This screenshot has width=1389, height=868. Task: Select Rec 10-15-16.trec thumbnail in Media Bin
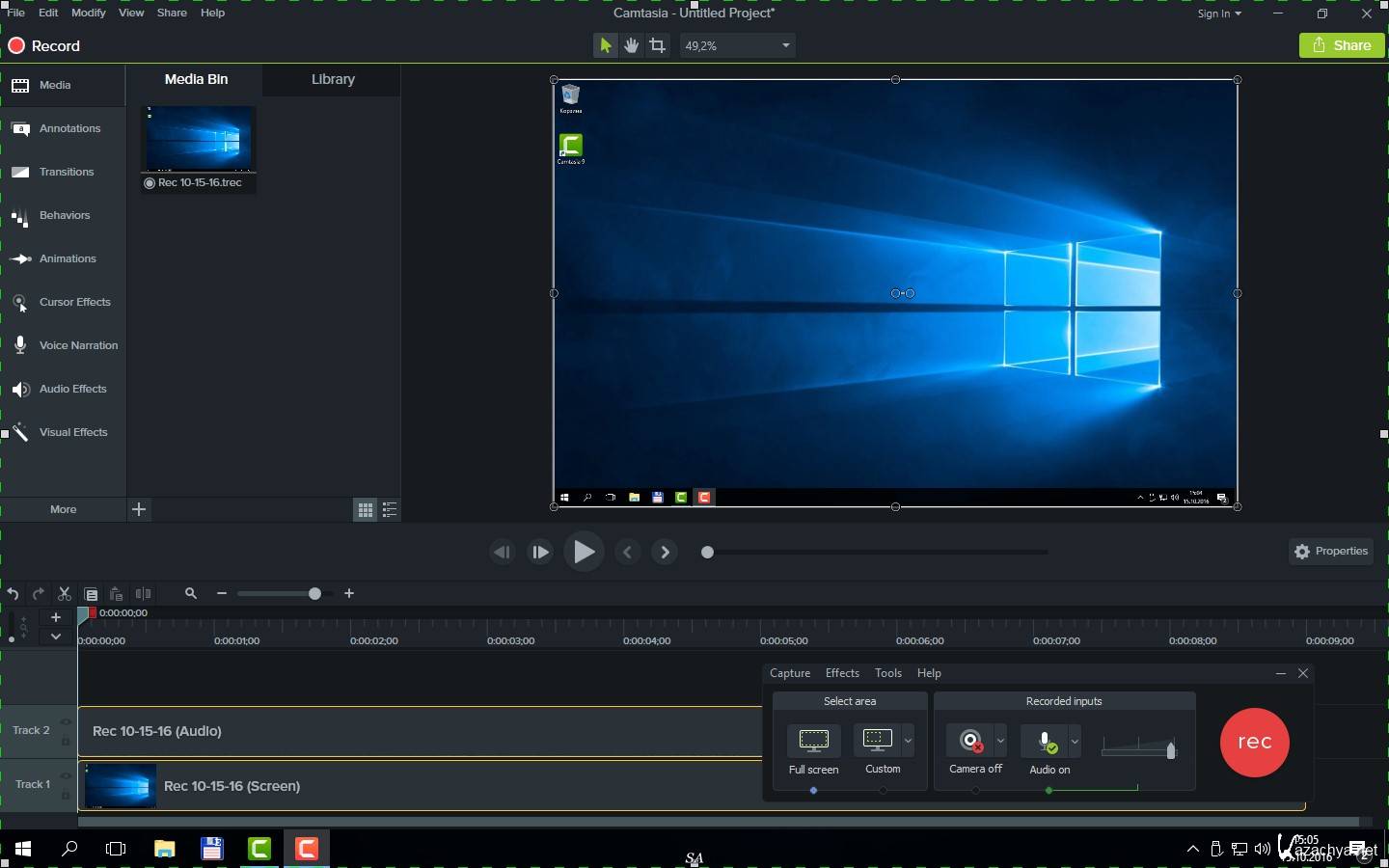(x=199, y=140)
